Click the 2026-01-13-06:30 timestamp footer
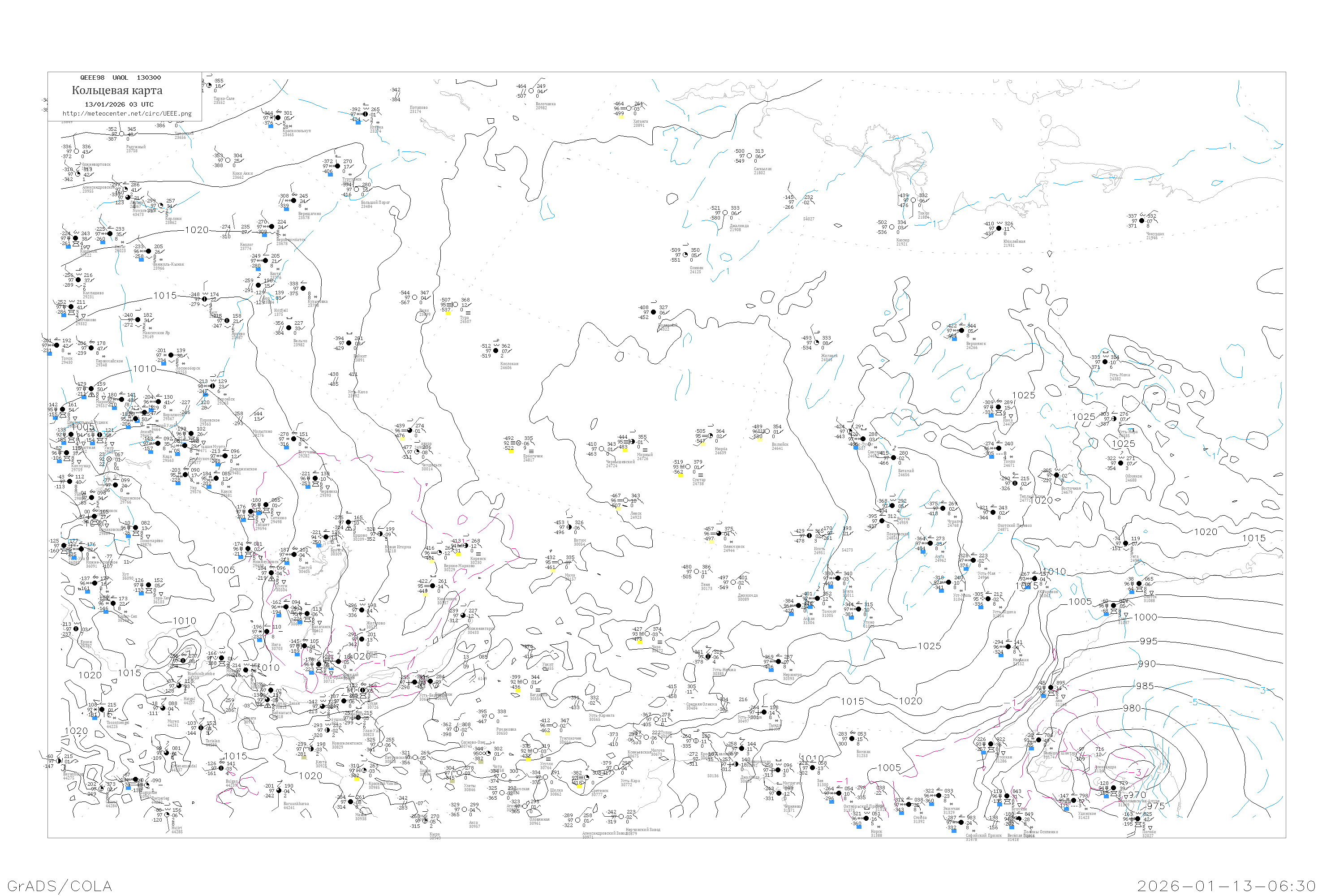This screenshot has height=896, width=1344. pyautogui.click(x=1227, y=886)
